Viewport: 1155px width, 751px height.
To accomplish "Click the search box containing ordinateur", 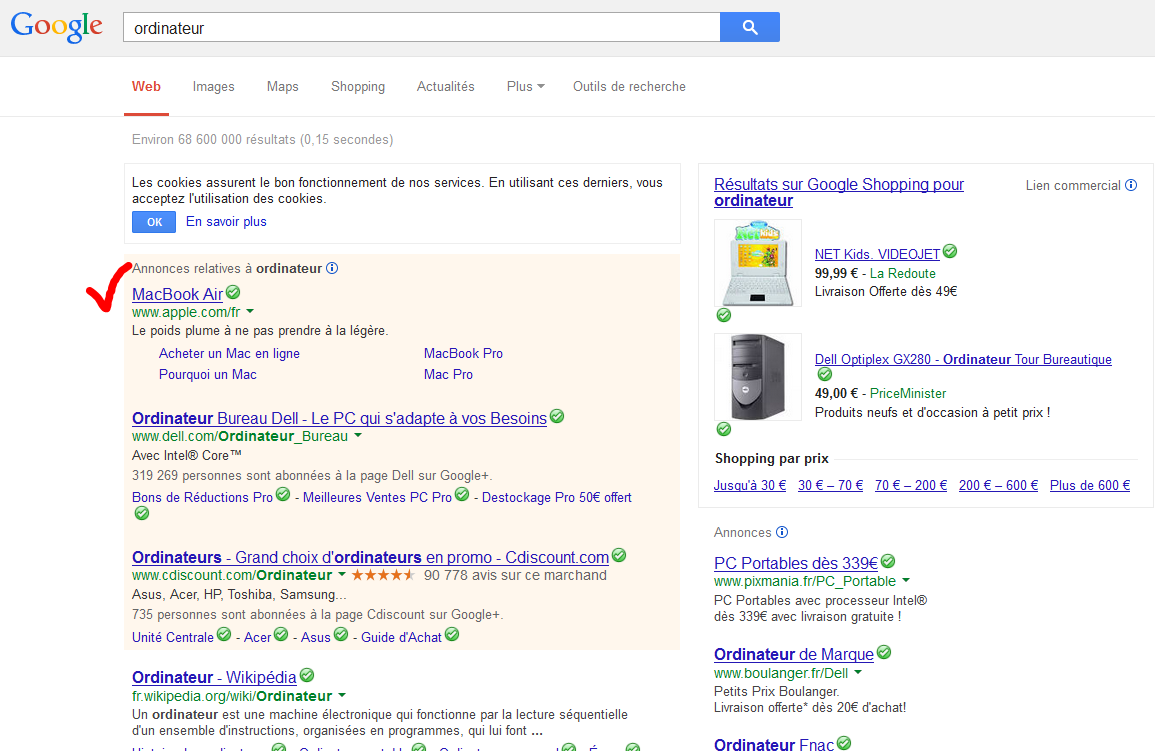I will coord(420,28).
